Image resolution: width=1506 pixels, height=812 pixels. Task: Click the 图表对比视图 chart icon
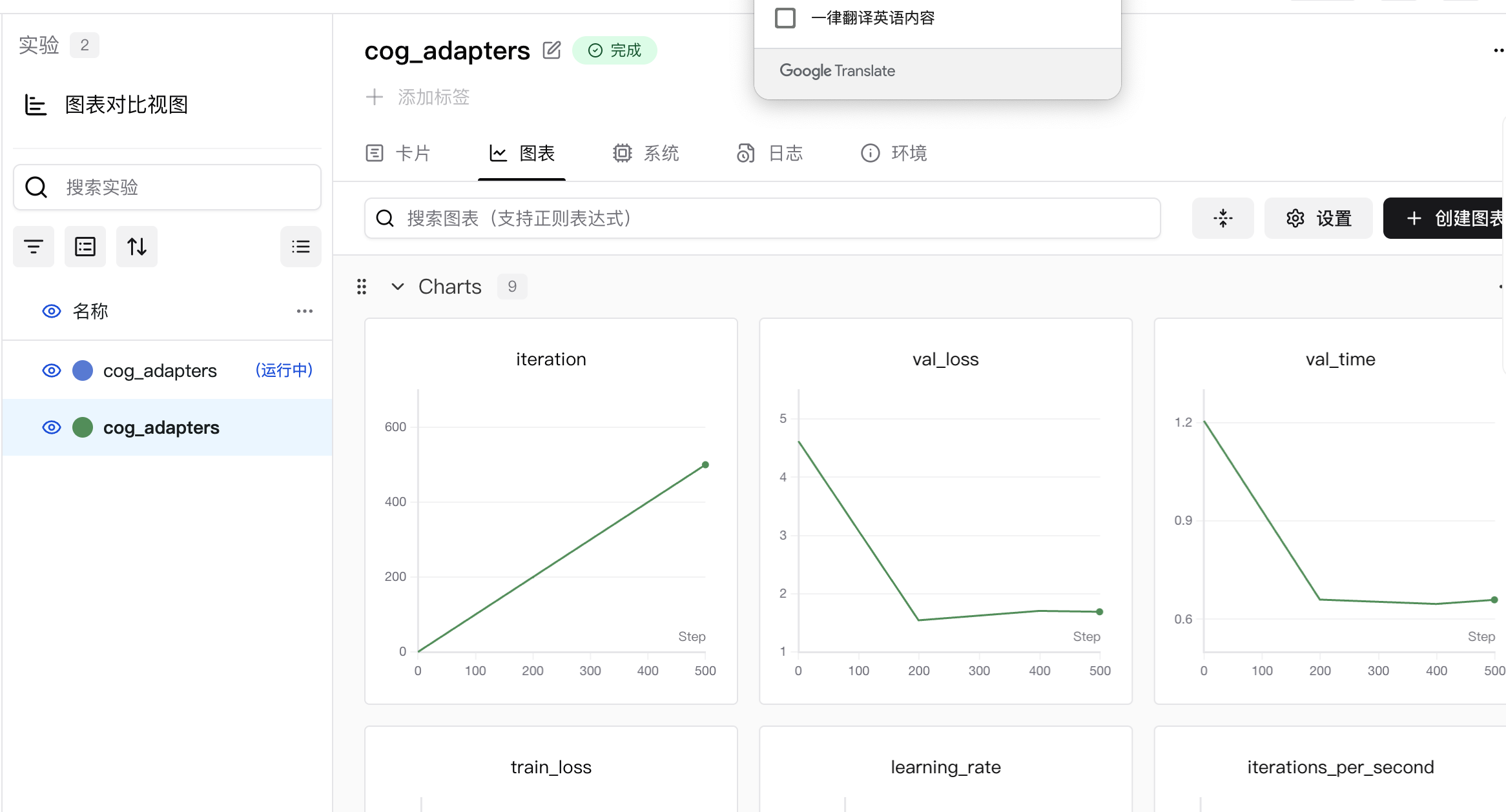(x=35, y=105)
